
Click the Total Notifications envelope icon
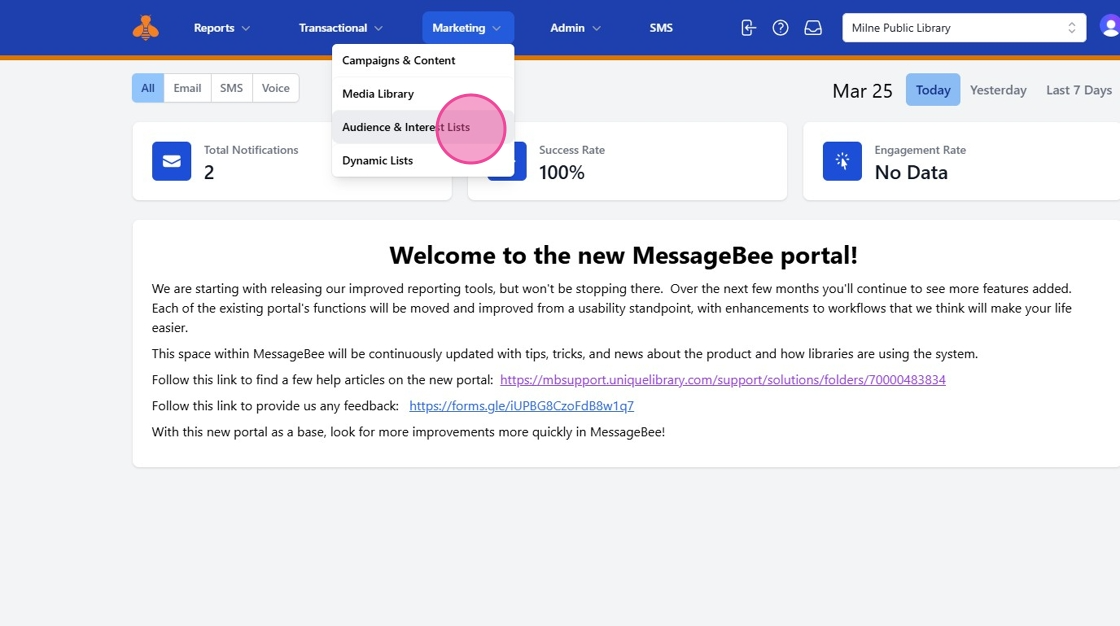pos(171,162)
